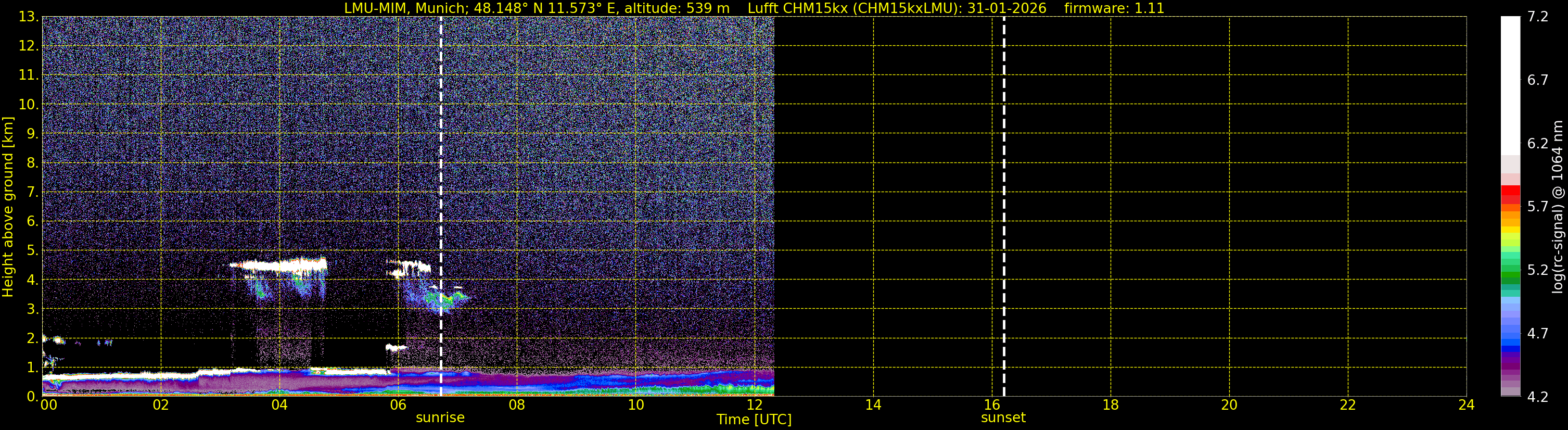Screen dimensions: 1568x430
Task: Click the colorbar value '4.7'
Action: pos(1538,333)
